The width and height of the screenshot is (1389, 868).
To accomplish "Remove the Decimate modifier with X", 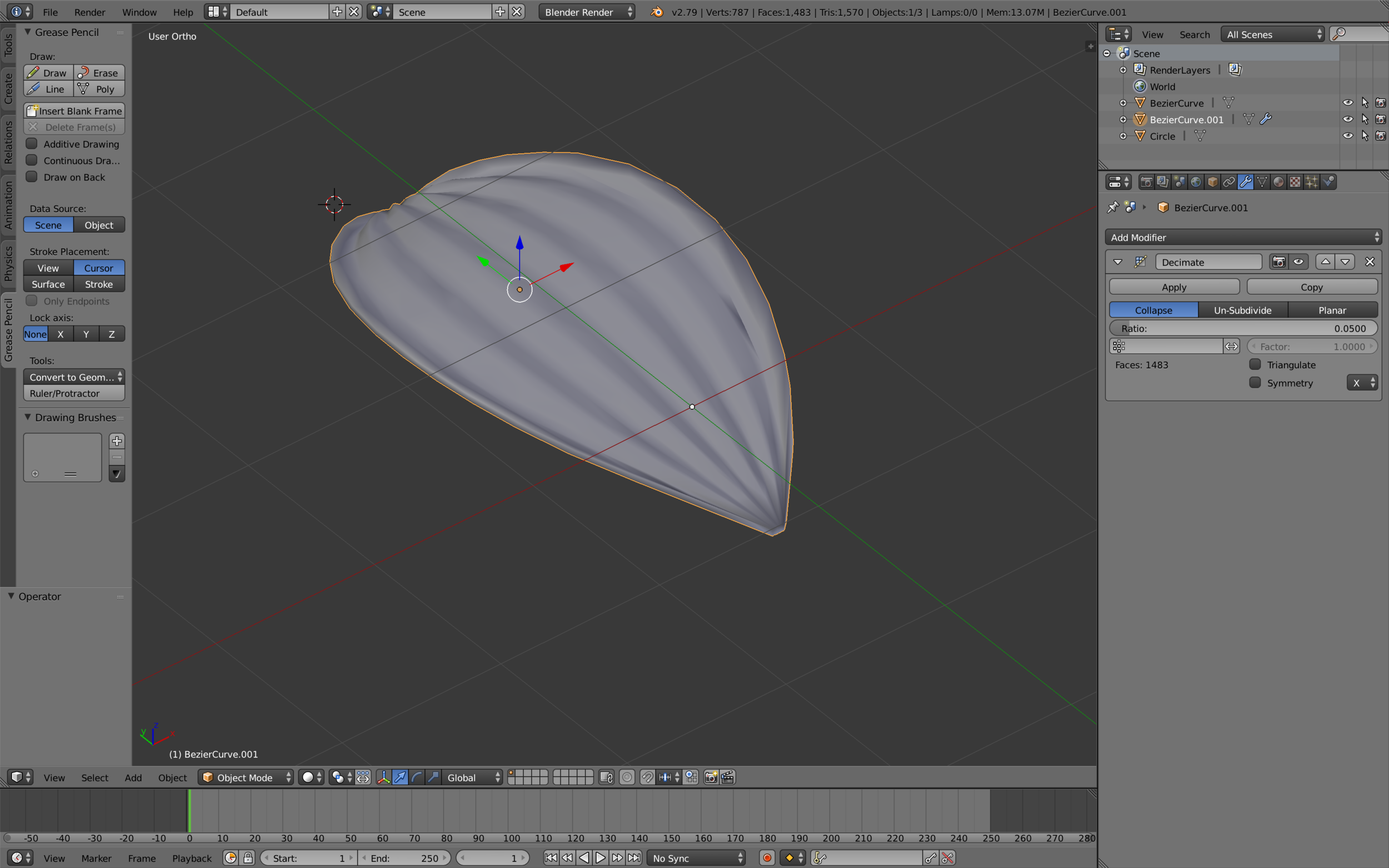I will pos(1370,262).
